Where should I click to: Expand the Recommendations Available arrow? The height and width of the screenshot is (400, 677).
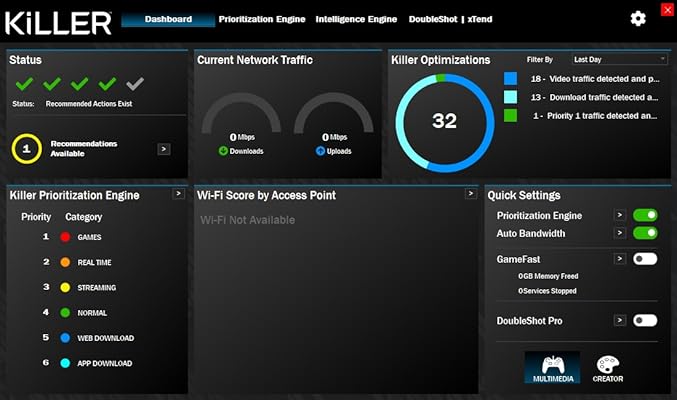(164, 149)
